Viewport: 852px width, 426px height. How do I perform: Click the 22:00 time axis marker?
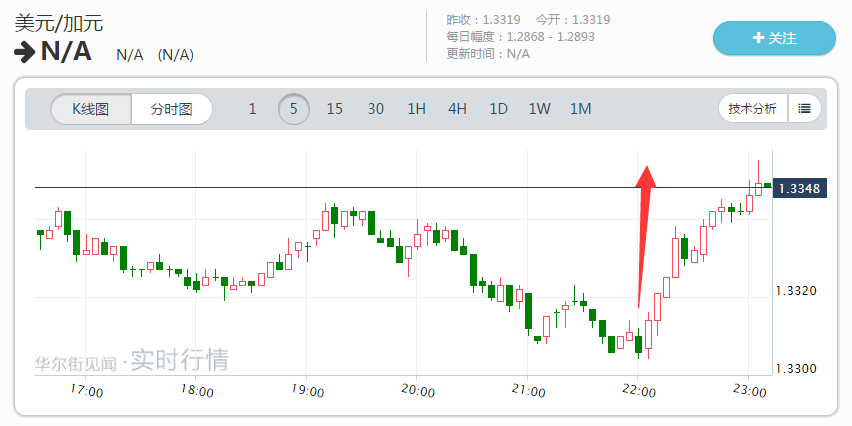pos(638,391)
